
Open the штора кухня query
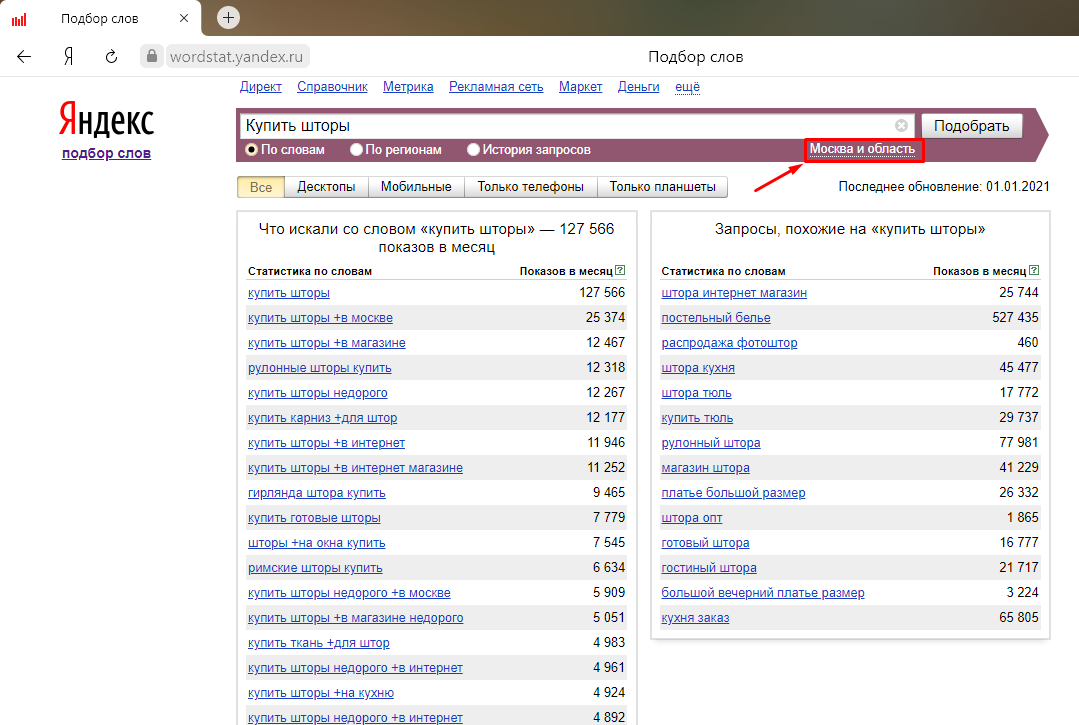(698, 368)
